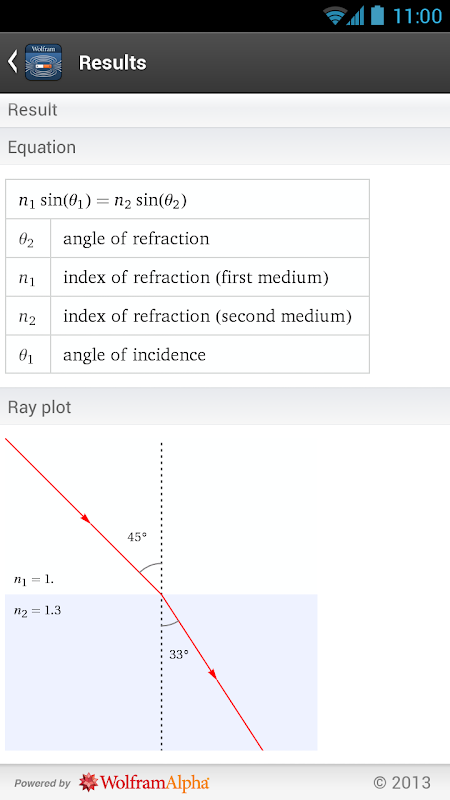Viewport: 450px width, 800px height.
Task: Tap the Wi-Fi status icon
Action: click(335, 16)
